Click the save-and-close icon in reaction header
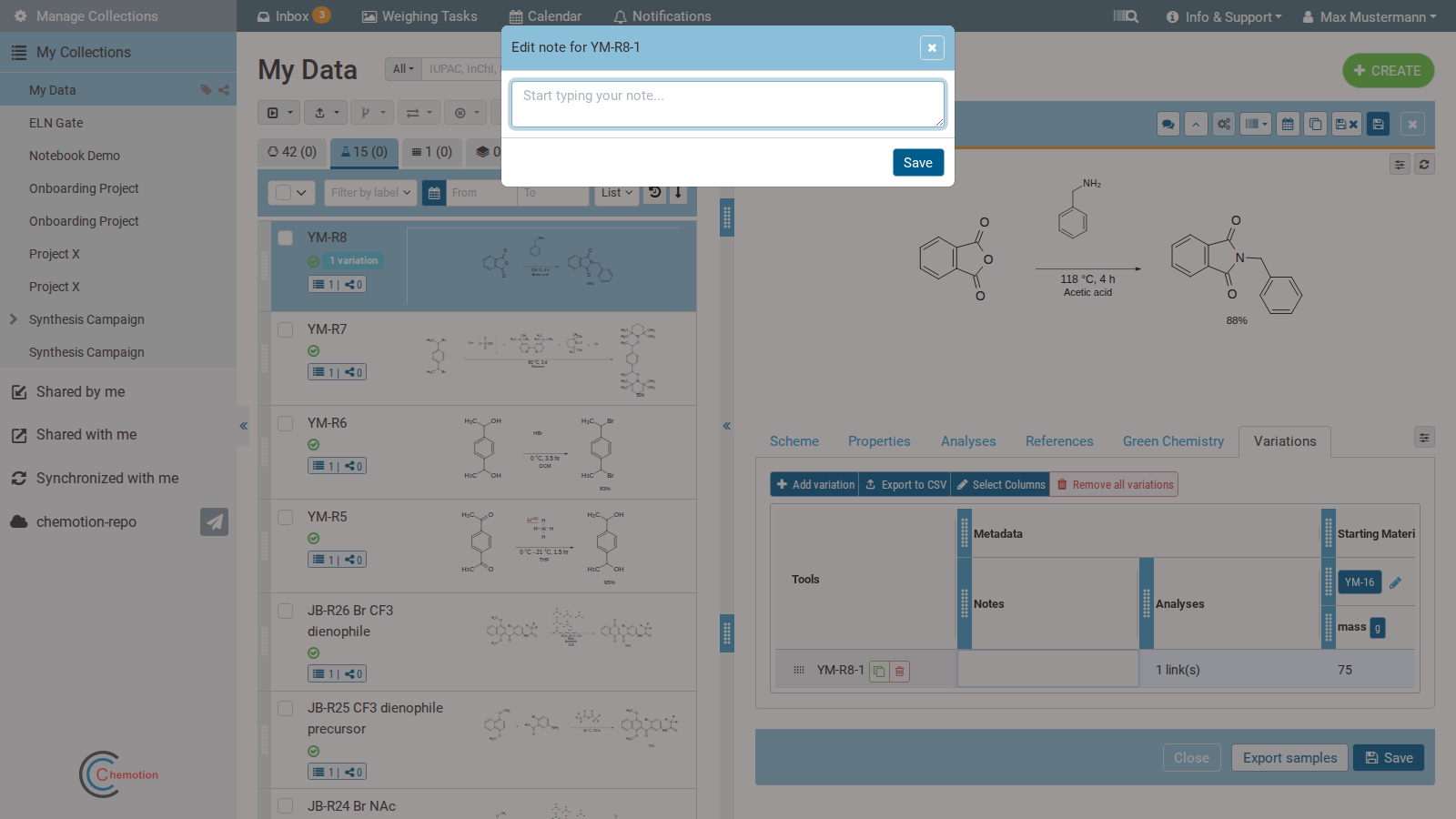 click(1347, 125)
